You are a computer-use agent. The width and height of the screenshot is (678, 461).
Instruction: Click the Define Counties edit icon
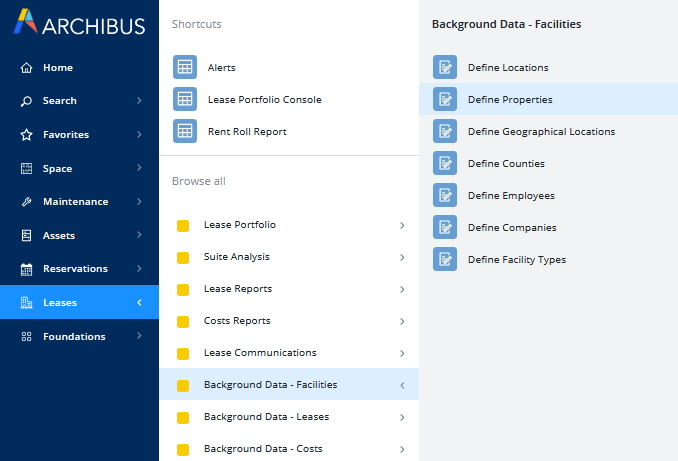pyautogui.click(x=445, y=163)
